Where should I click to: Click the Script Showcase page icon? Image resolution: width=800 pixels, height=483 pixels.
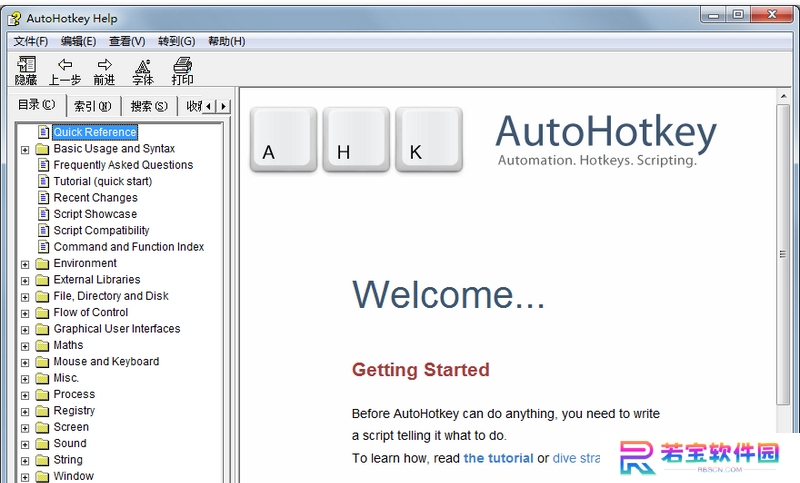coord(44,214)
